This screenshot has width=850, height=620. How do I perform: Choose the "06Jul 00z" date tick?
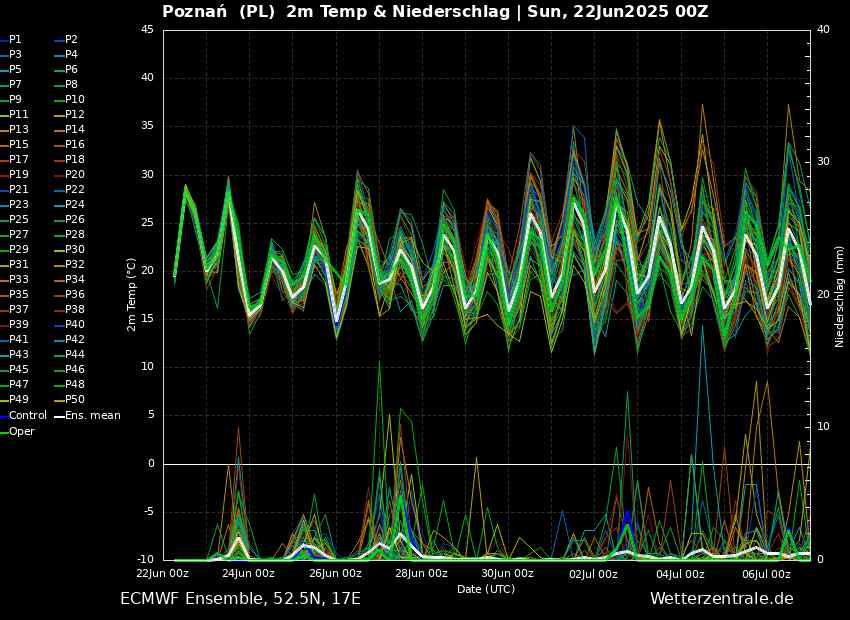click(767, 573)
